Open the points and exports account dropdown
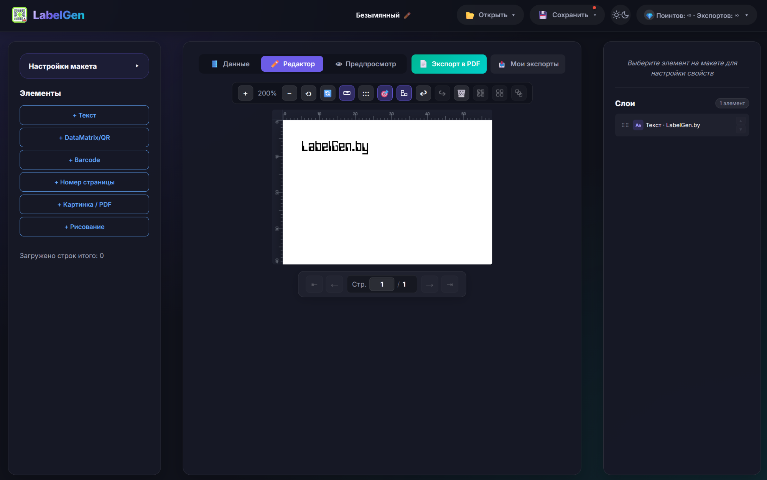The image size is (767, 480). point(697,15)
